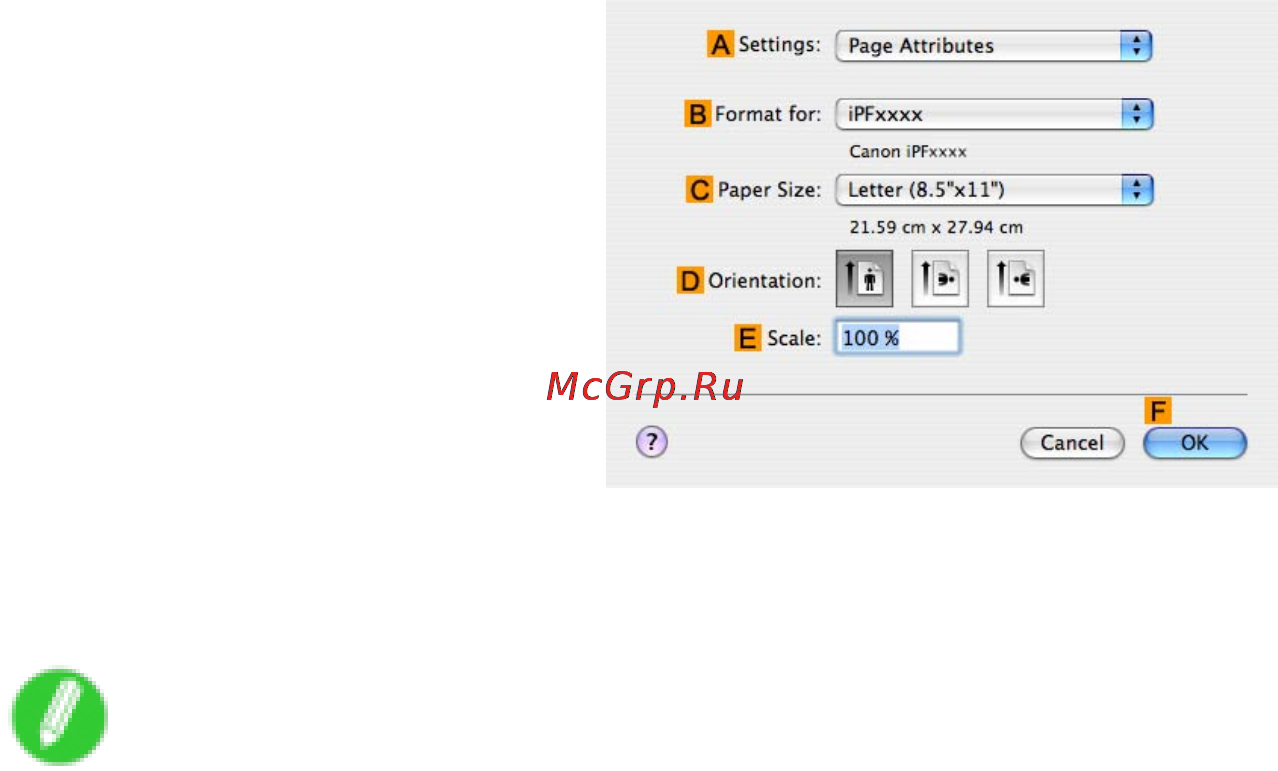Click the Canon iPFxxxx printer text
The image size is (1278, 771).
(x=908, y=152)
